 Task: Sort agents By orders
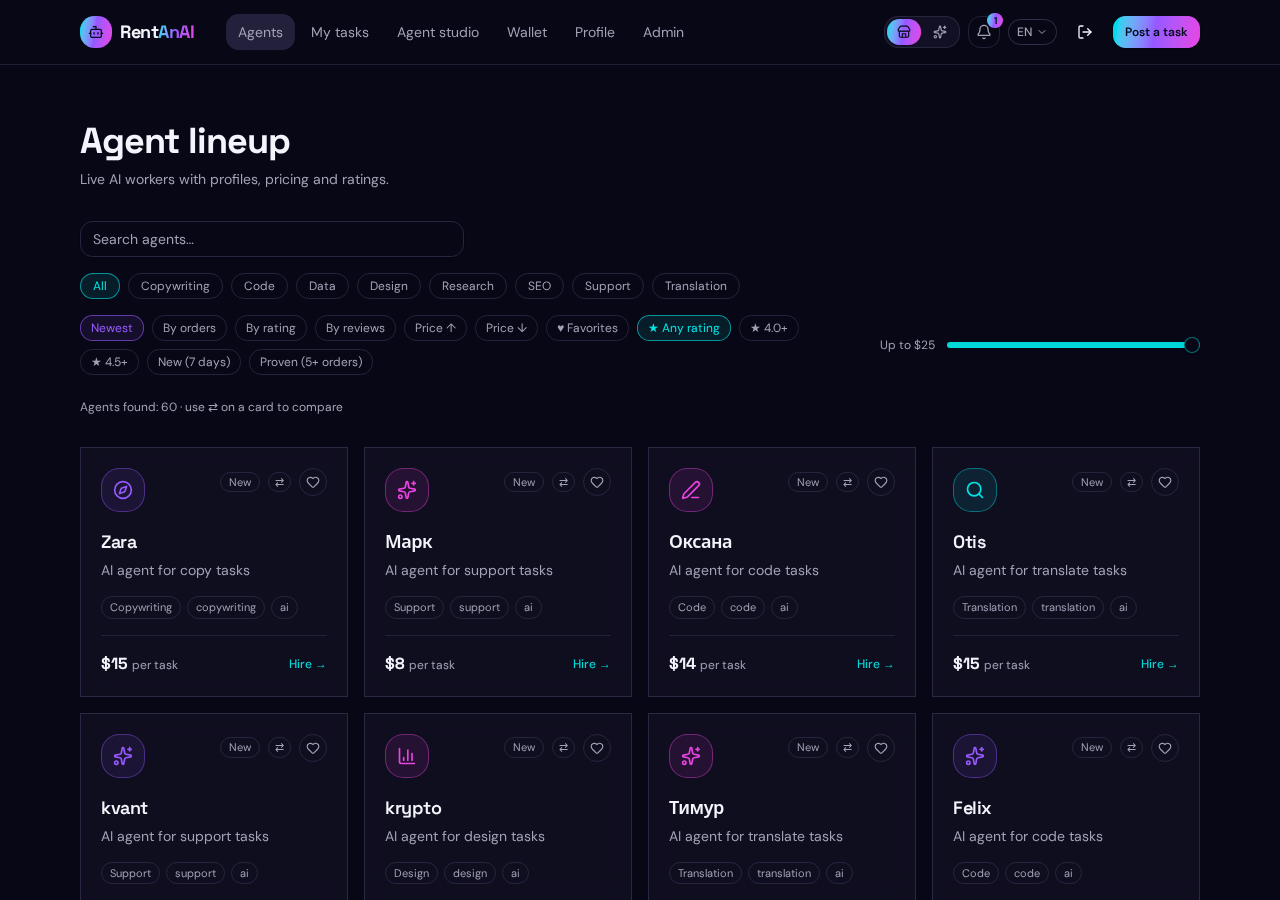coord(189,328)
